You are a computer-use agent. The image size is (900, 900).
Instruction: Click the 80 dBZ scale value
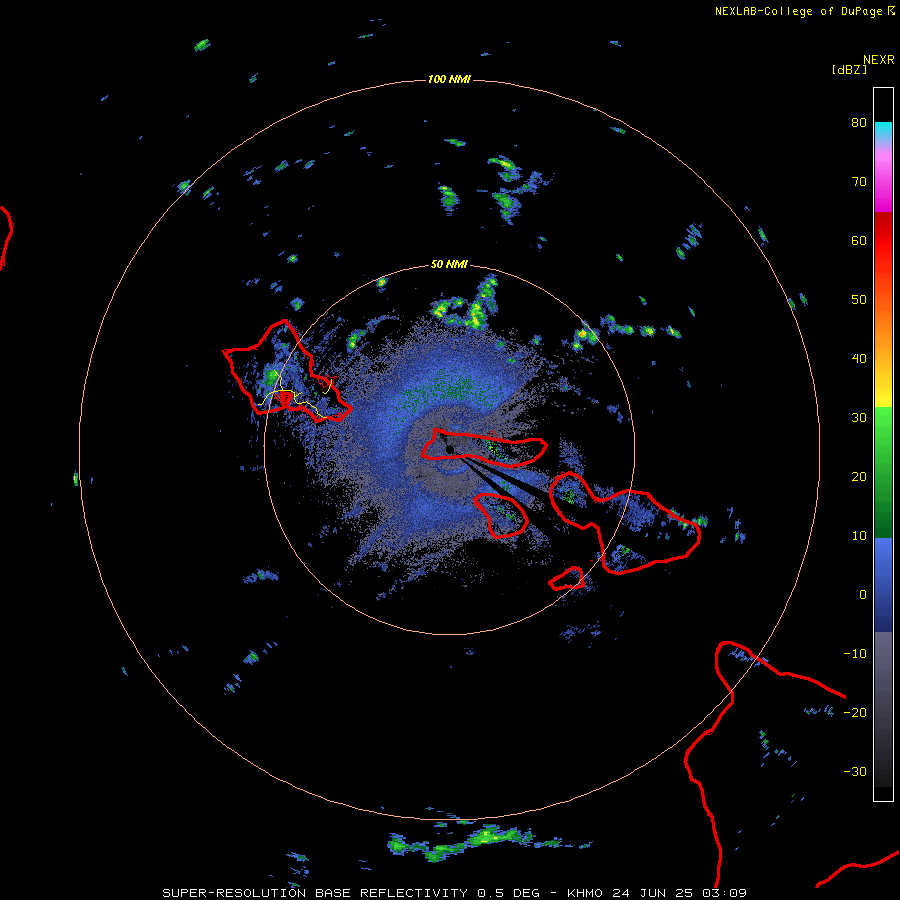(x=859, y=123)
